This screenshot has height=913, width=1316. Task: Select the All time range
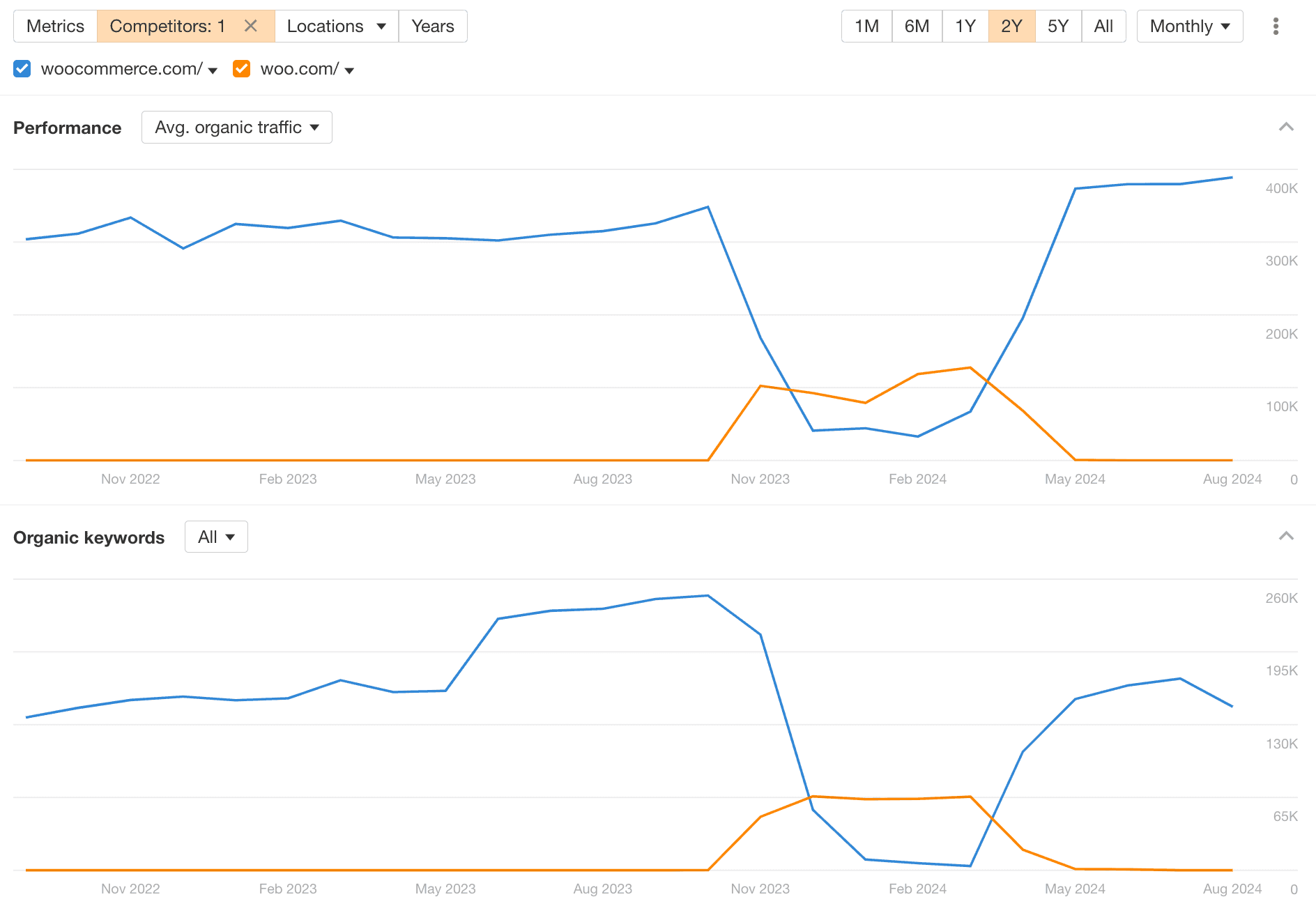point(1103,26)
